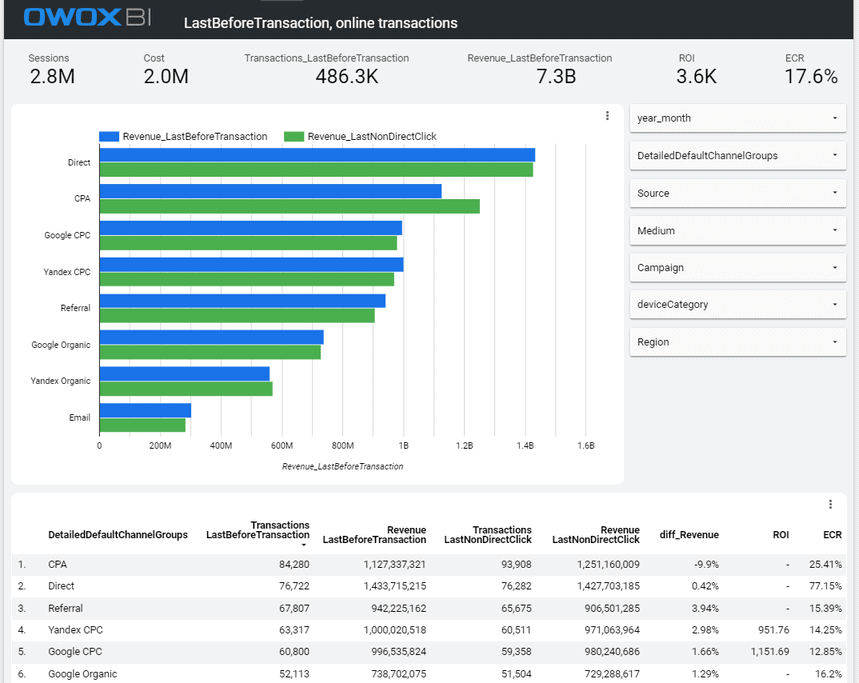Viewport: 859px width, 683px height.
Task: Expand the Source filter dropdown
Action: pos(737,193)
